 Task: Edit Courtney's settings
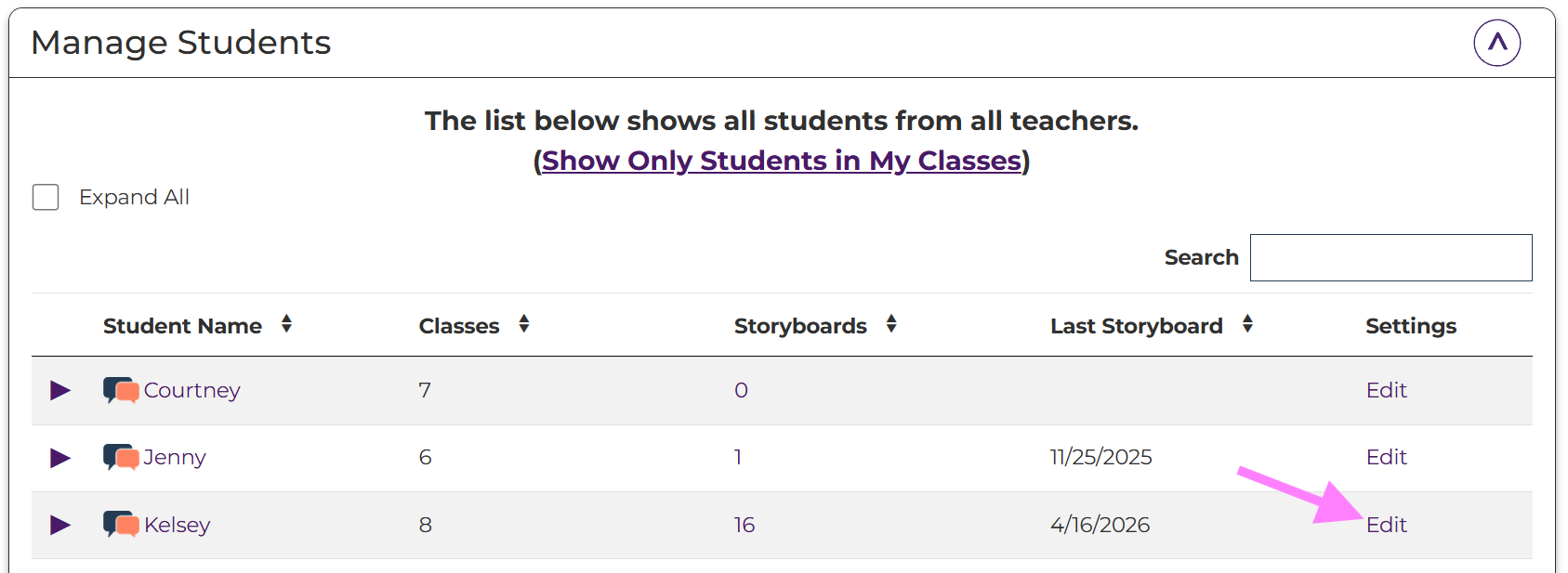click(x=1386, y=390)
